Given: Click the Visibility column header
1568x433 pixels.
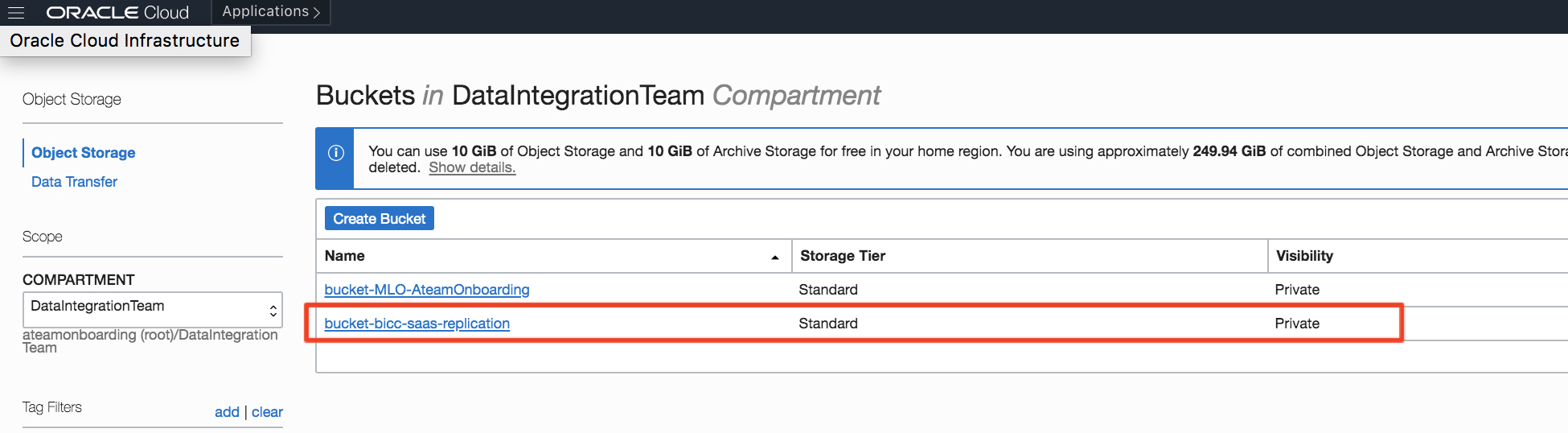Looking at the screenshot, I should click(x=1304, y=256).
